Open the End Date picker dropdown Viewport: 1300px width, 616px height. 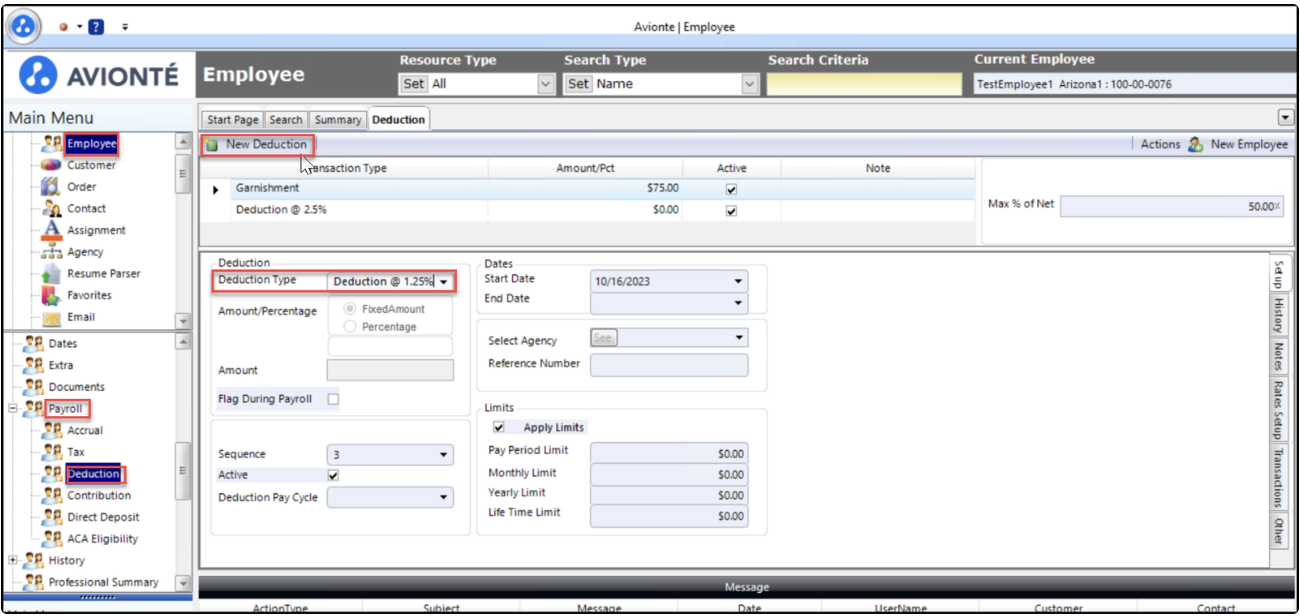pos(738,302)
